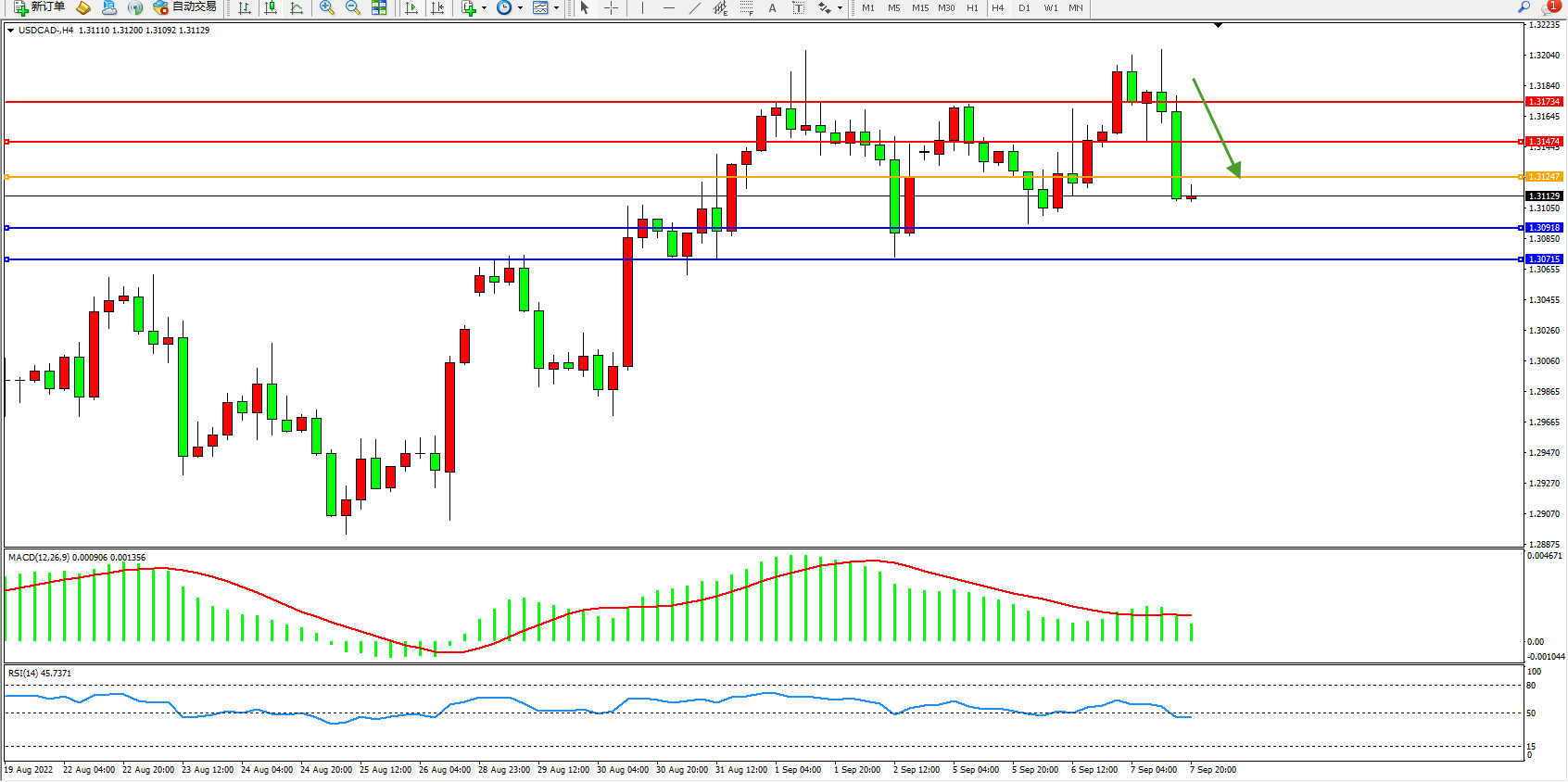Open the search magnifier in toolbar
1568x782 pixels.
tap(1524, 7)
